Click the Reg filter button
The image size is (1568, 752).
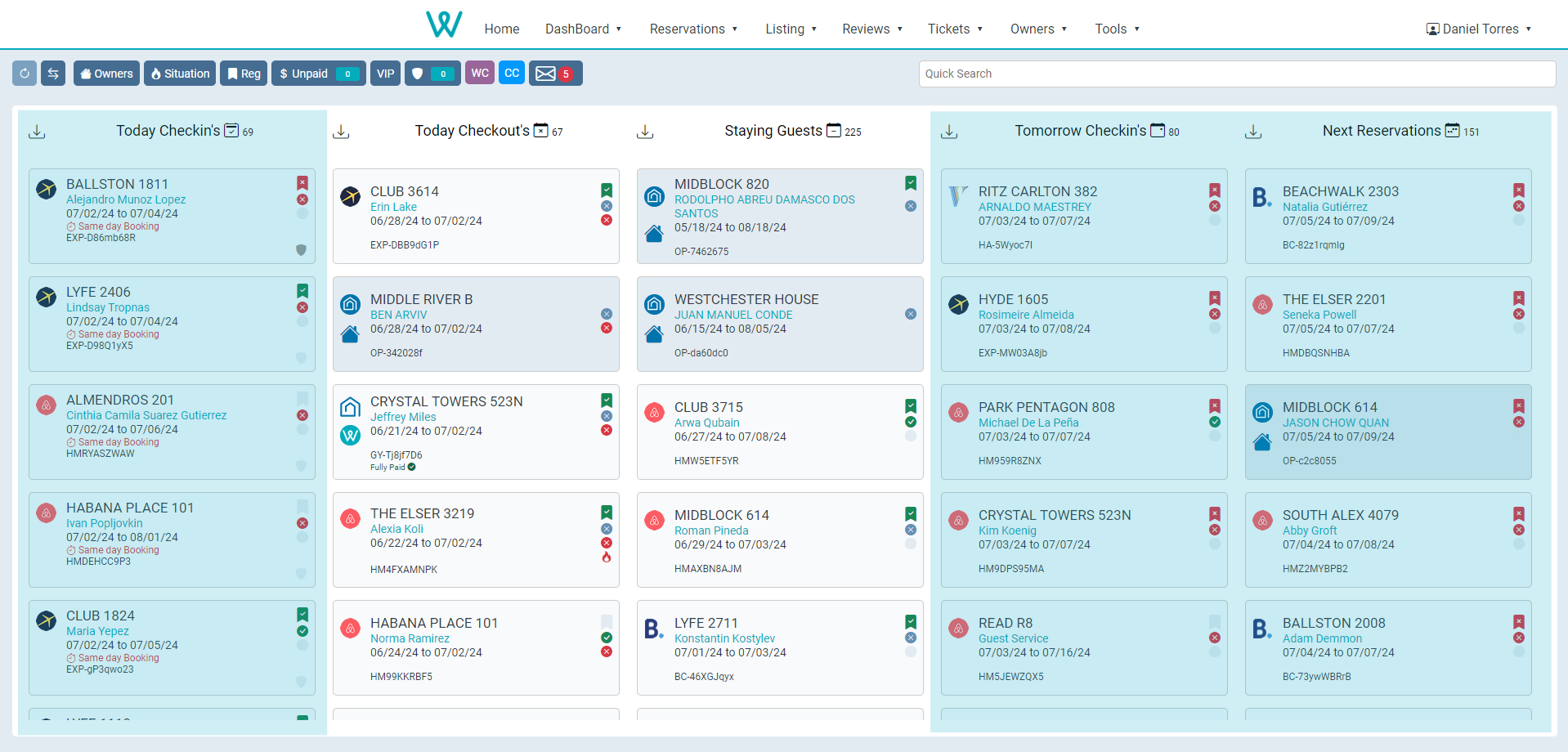(x=244, y=74)
